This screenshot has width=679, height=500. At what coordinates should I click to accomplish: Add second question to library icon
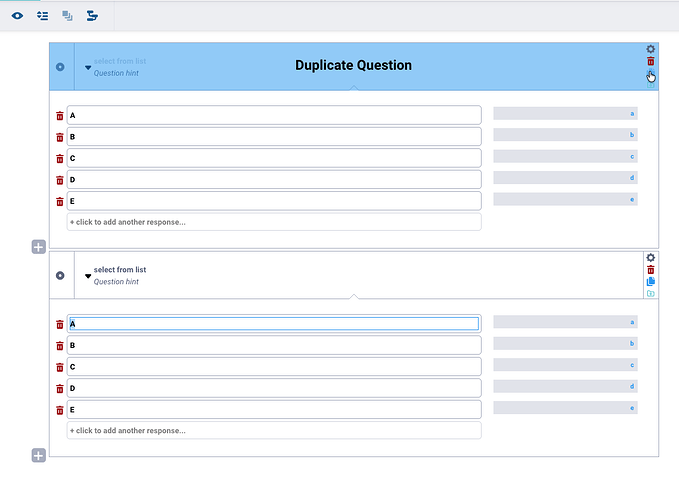(650, 294)
